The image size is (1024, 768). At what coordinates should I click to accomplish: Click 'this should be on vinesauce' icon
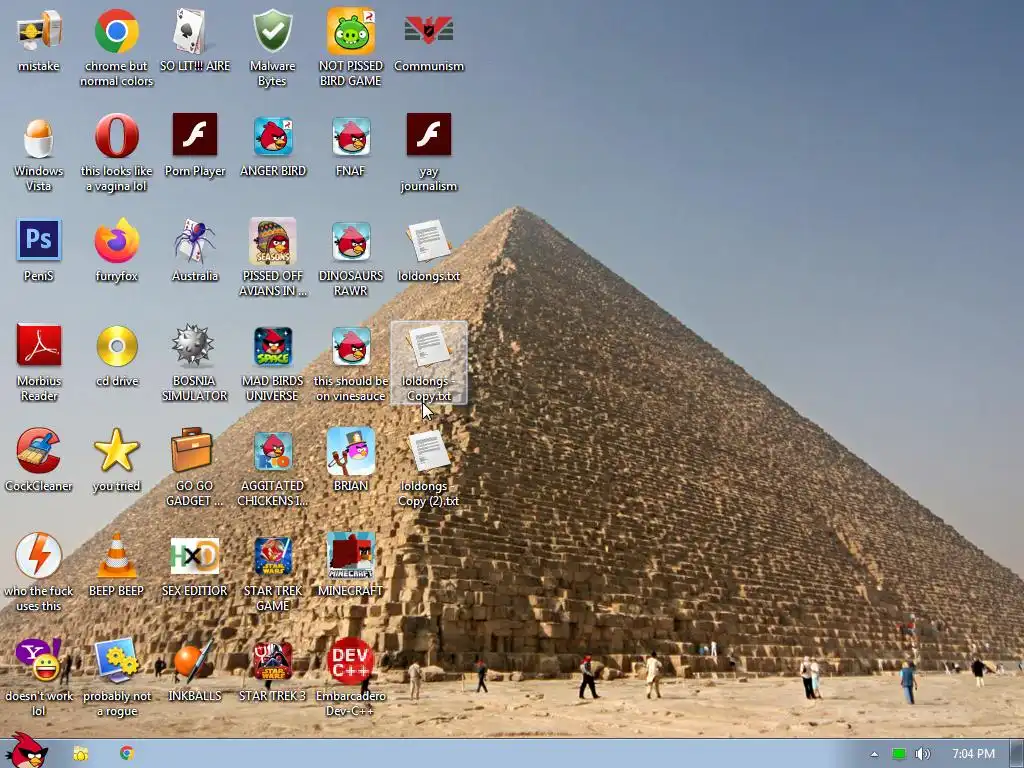pos(351,346)
